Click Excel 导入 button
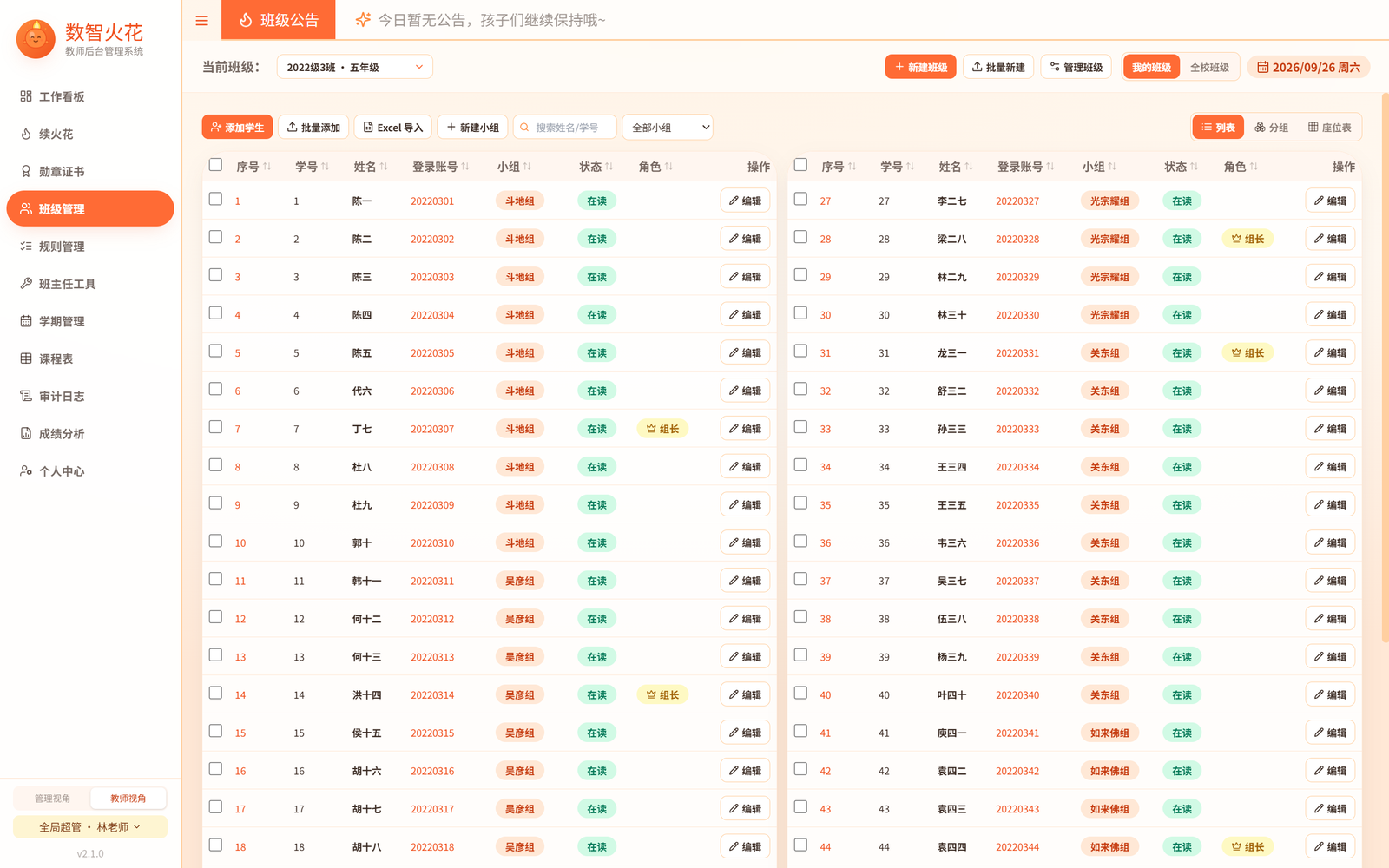The width and height of the screenshot is (1389, 868). pos(392,128)
